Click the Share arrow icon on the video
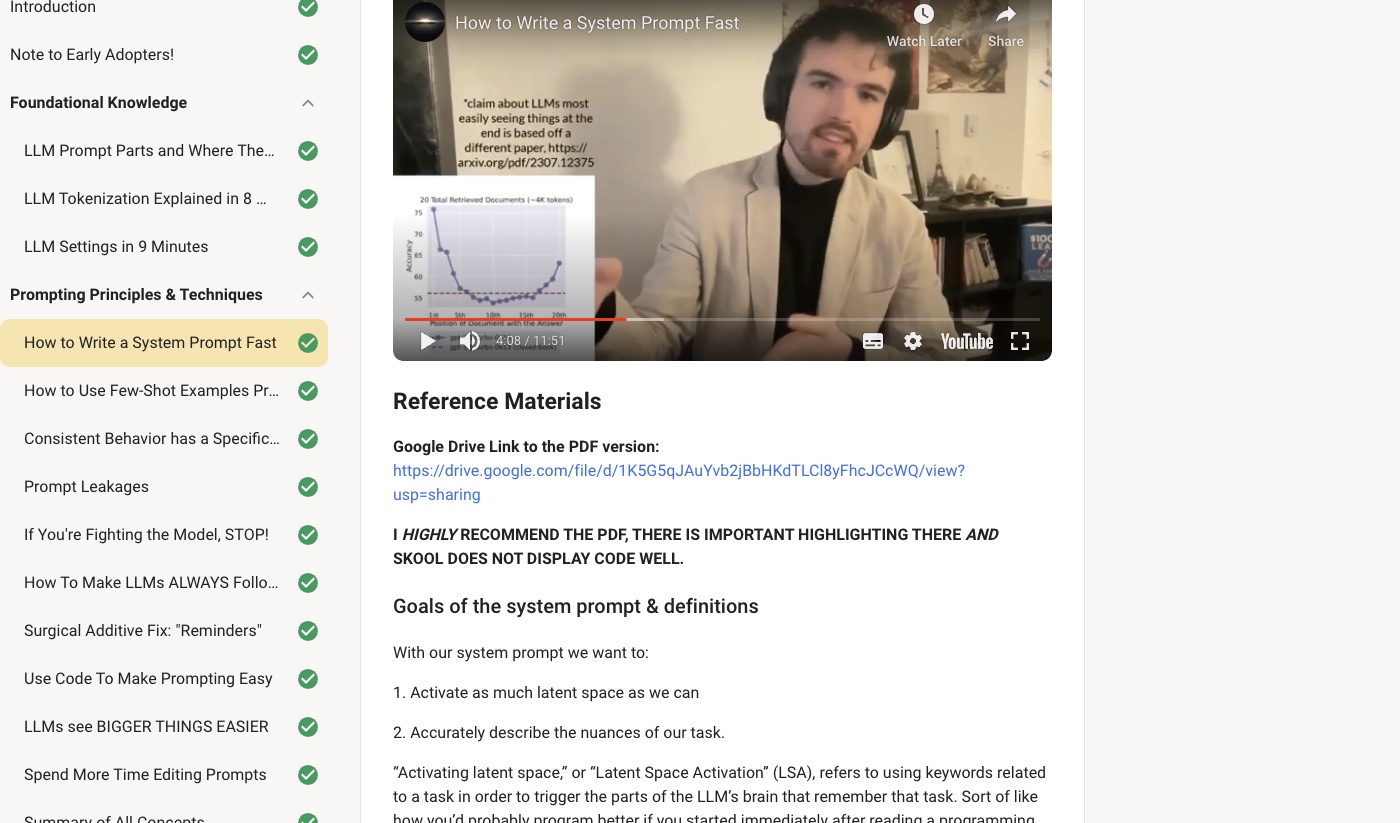 (1006, 14)
